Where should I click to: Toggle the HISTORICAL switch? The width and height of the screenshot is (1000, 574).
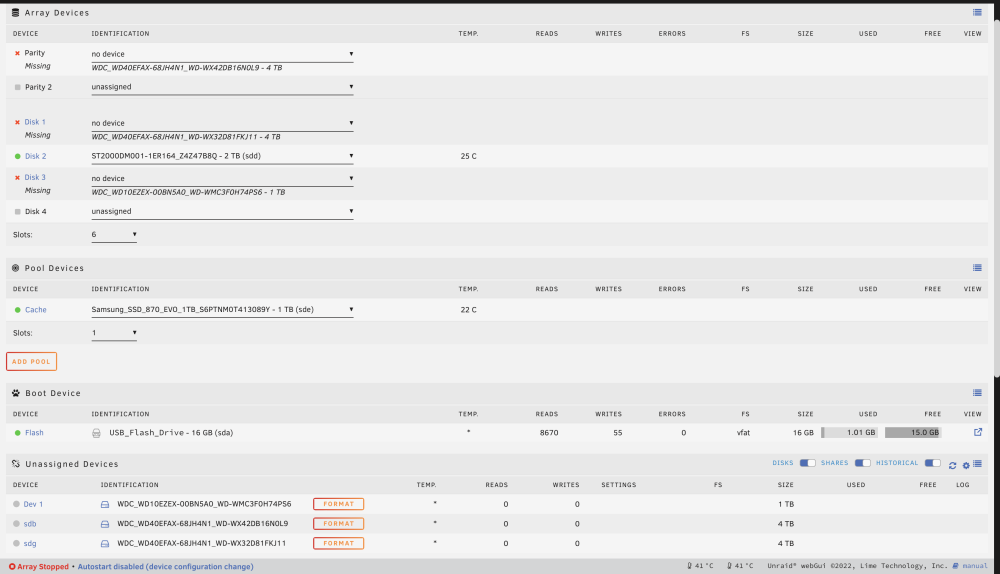click(932, 463)
